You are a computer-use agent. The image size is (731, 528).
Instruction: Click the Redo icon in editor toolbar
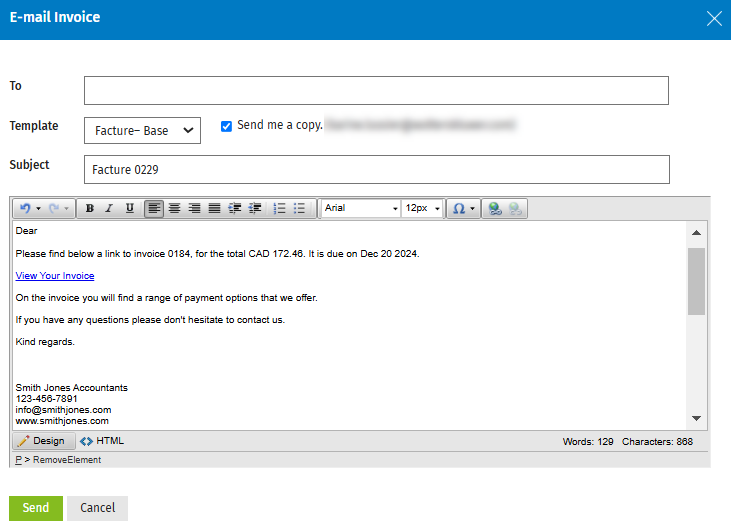tap(54, 208)
